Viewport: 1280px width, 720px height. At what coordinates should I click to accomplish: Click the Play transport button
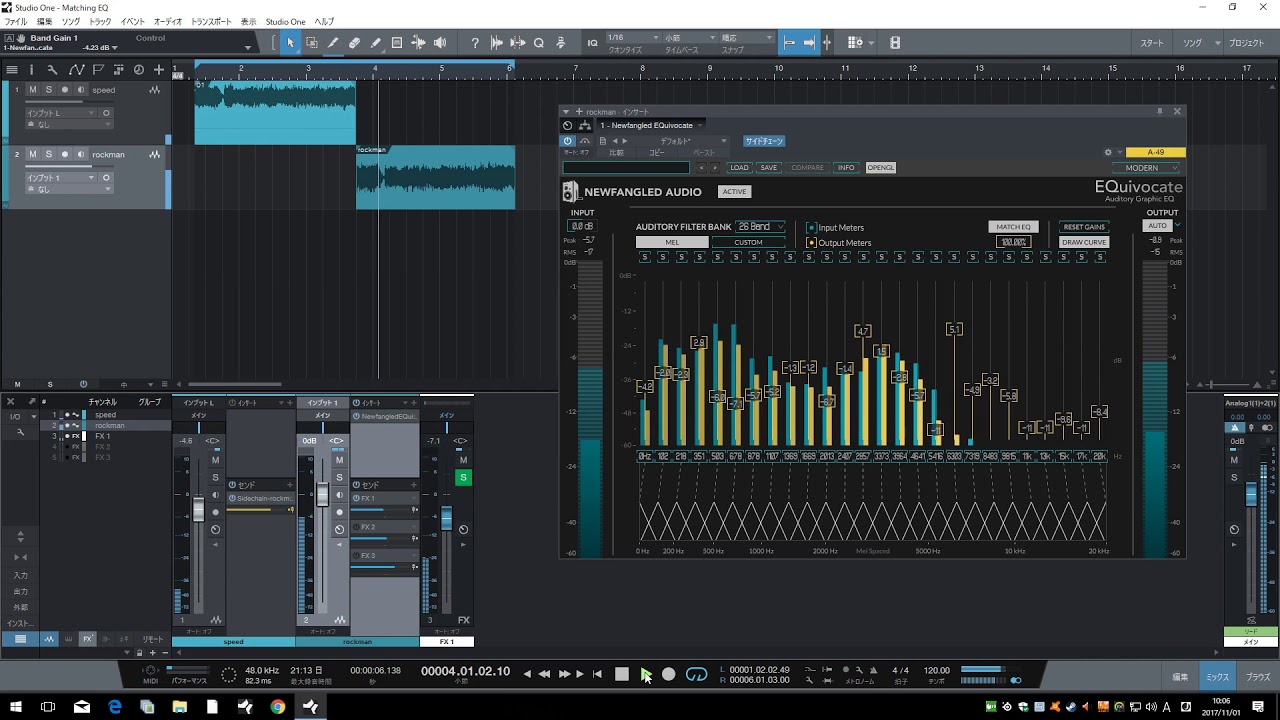pyautogui.click(x=646, y=674)
